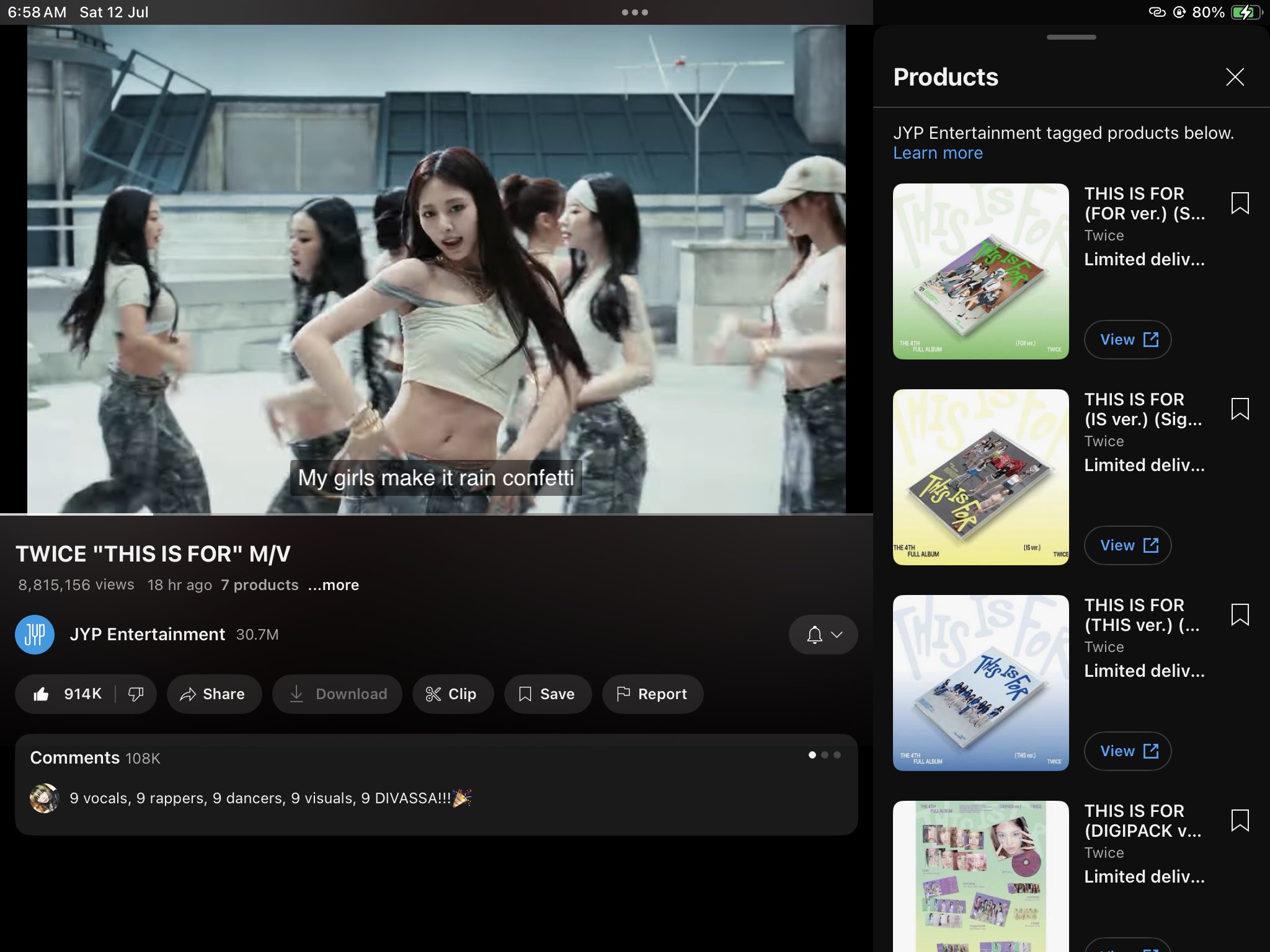Viewport: 1270px width, 952px height.
Task: Open Clip scissors tool
Action: coord(453,694)
